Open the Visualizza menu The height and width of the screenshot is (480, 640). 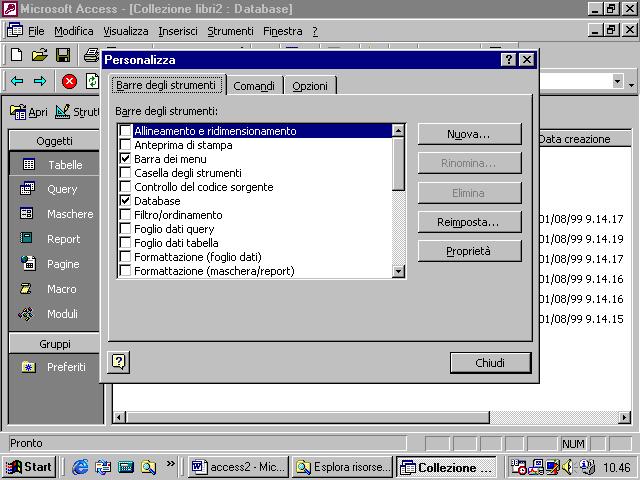[126, 31]
